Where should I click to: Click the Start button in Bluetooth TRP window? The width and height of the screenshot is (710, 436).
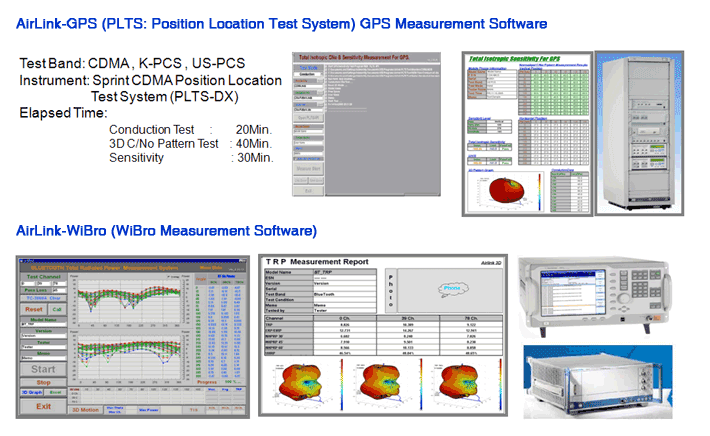43,369
